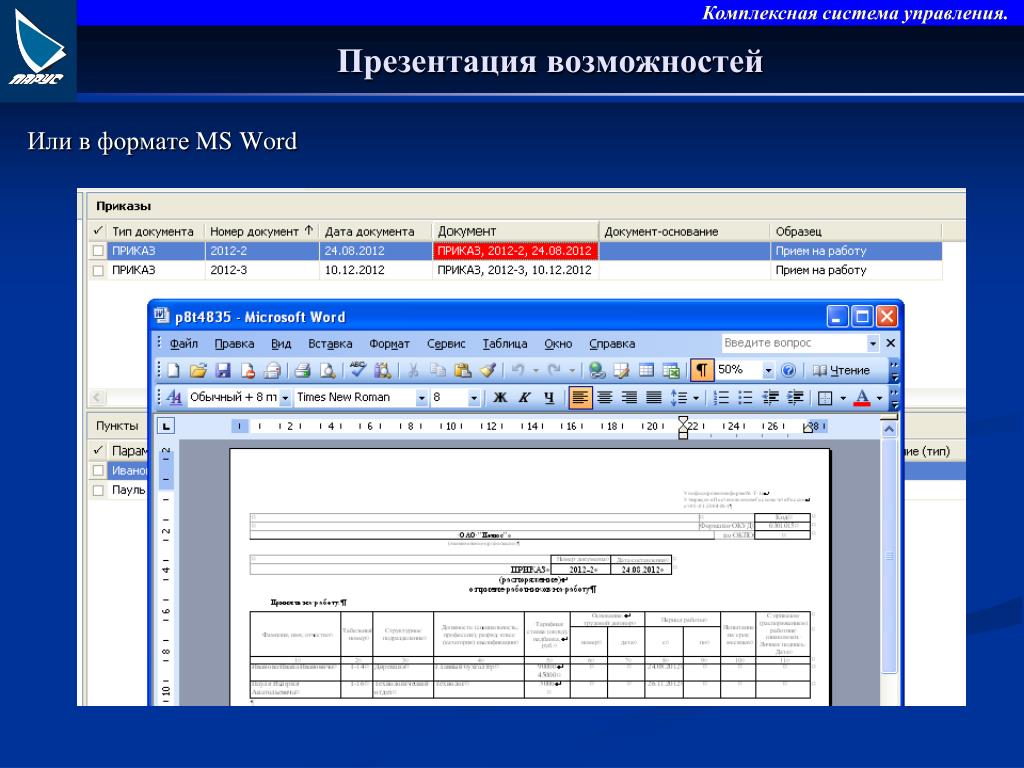Toggle underline Ч formatting

coord(549,397)
